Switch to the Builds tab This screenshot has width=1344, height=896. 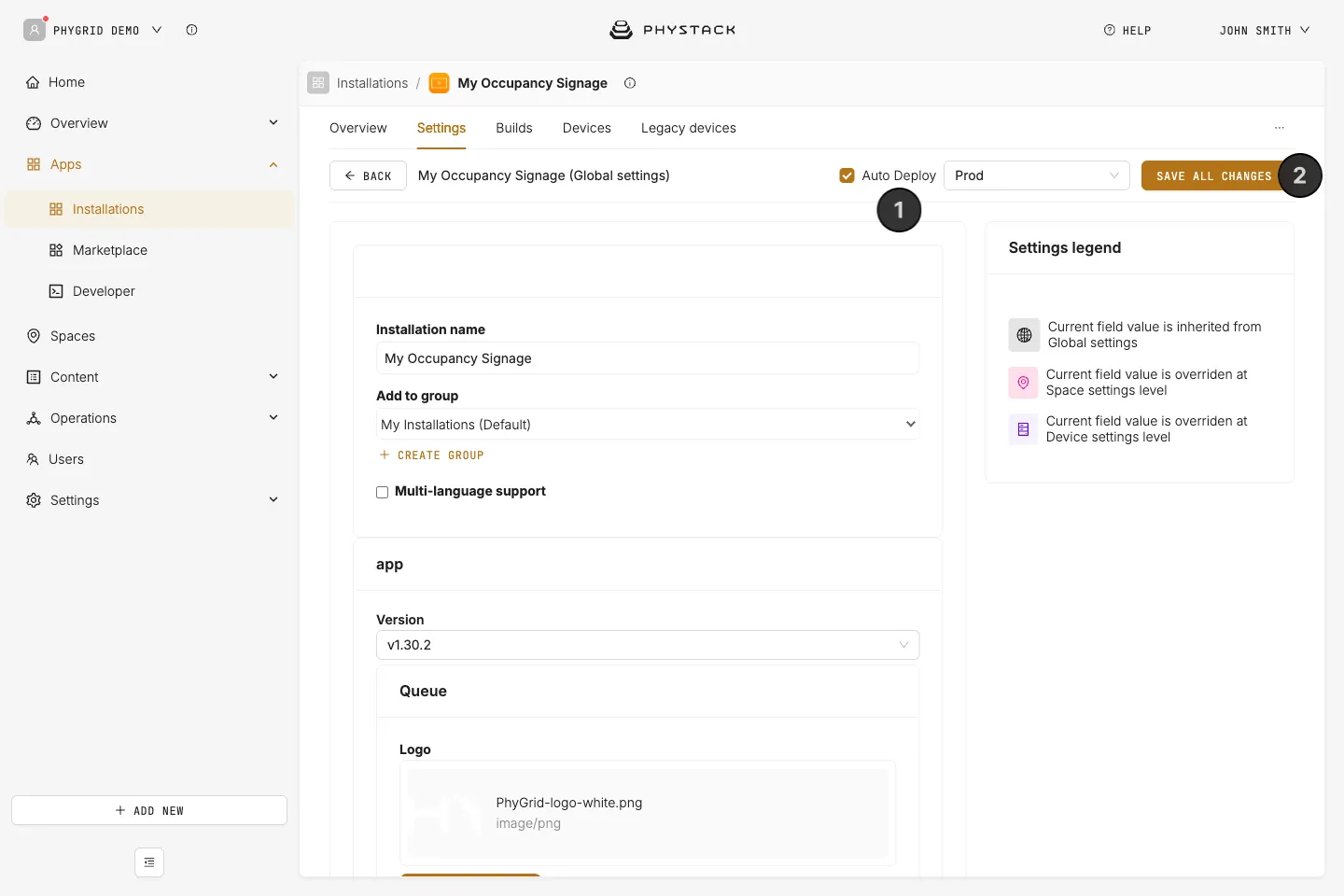tap(514, 128)
